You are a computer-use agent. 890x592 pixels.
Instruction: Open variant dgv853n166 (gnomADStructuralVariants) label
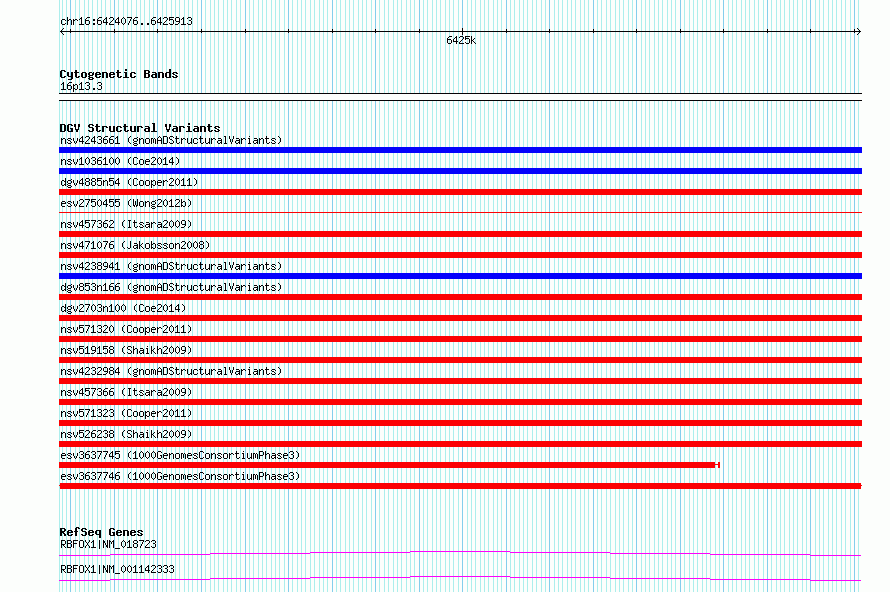(171, 287)
